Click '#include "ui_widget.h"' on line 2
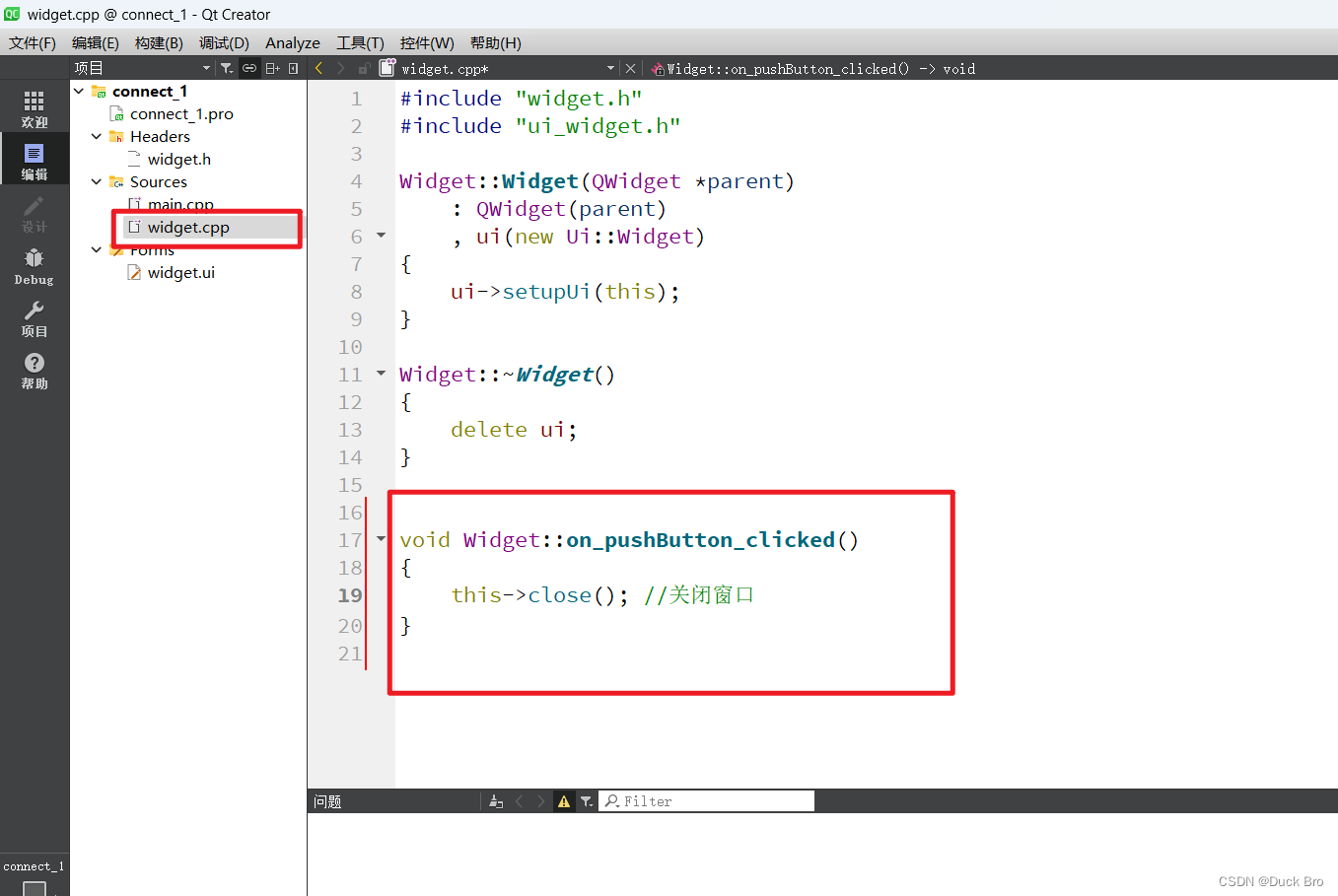The width and height of the screenshot is (1338, 896). coord(539,126)
